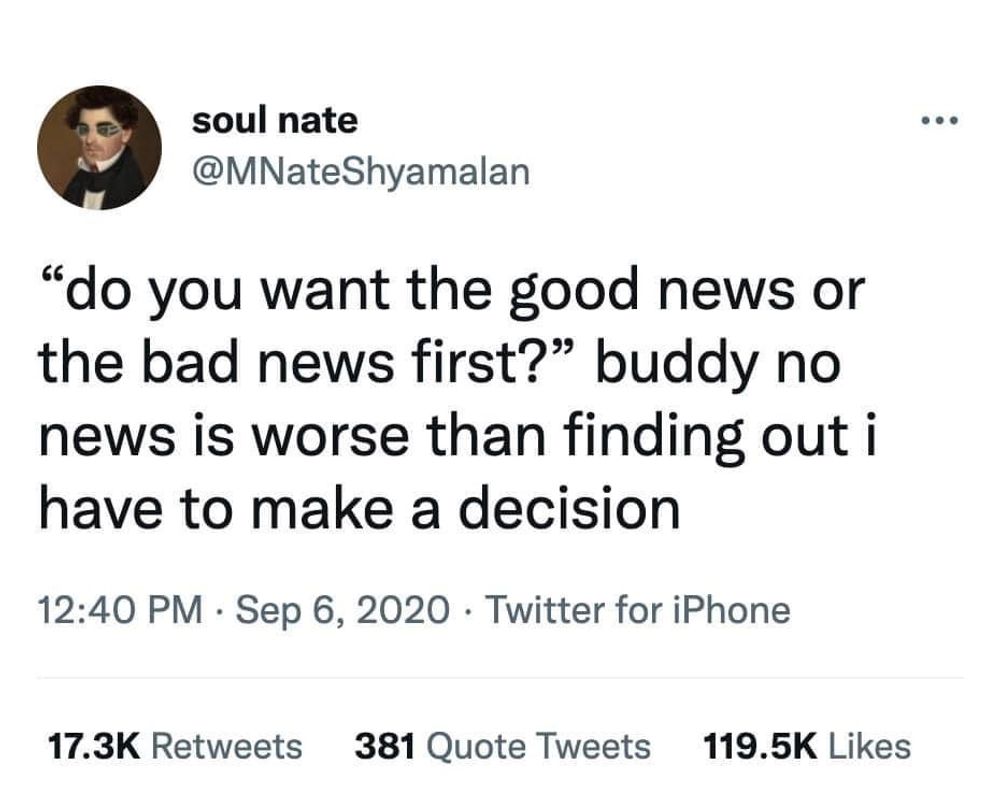1000x802 pixels.
Task: Show the "Likes" list
Action: point(866,746)
